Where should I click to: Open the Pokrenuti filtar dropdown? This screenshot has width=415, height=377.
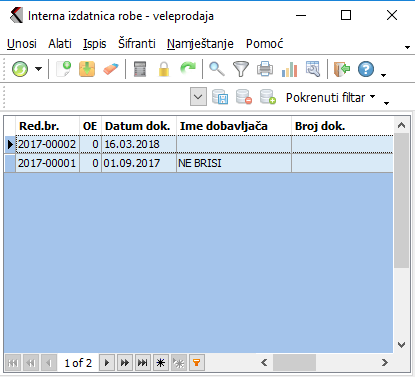(330, 98)
